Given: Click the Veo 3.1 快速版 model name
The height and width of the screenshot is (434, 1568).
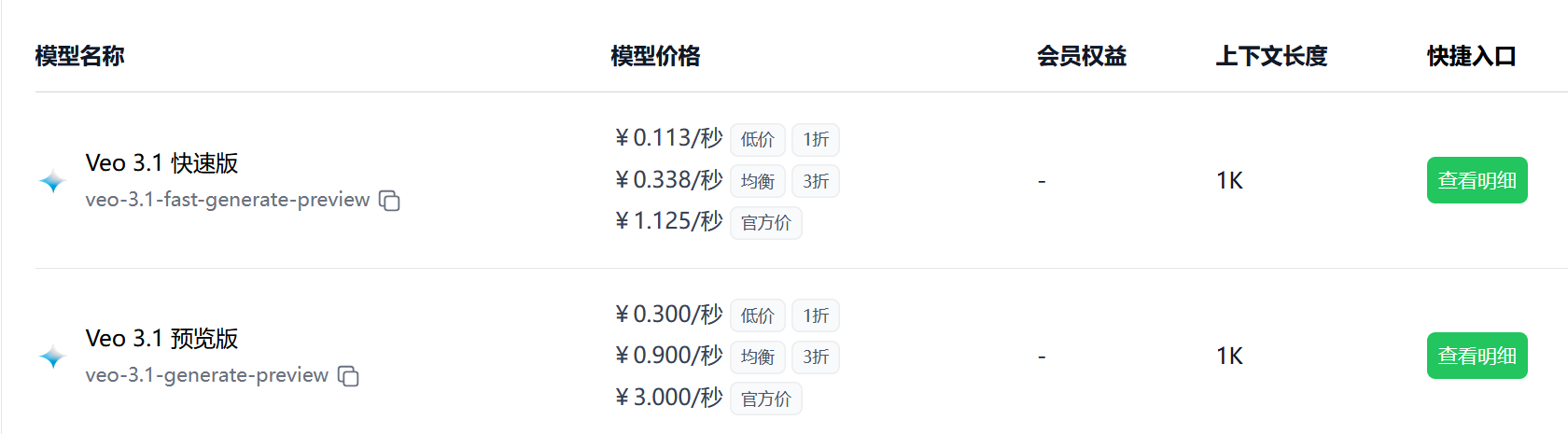Looking at the screenshot, I should coord(161,163).
